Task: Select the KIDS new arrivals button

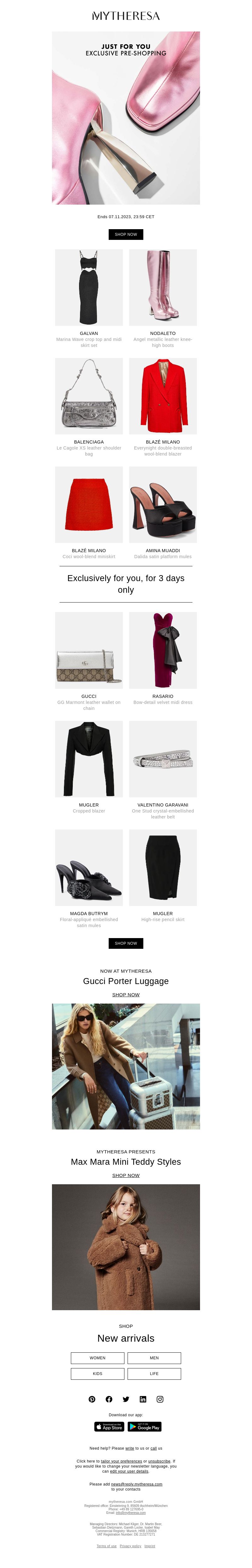Action: point(97,1373)
